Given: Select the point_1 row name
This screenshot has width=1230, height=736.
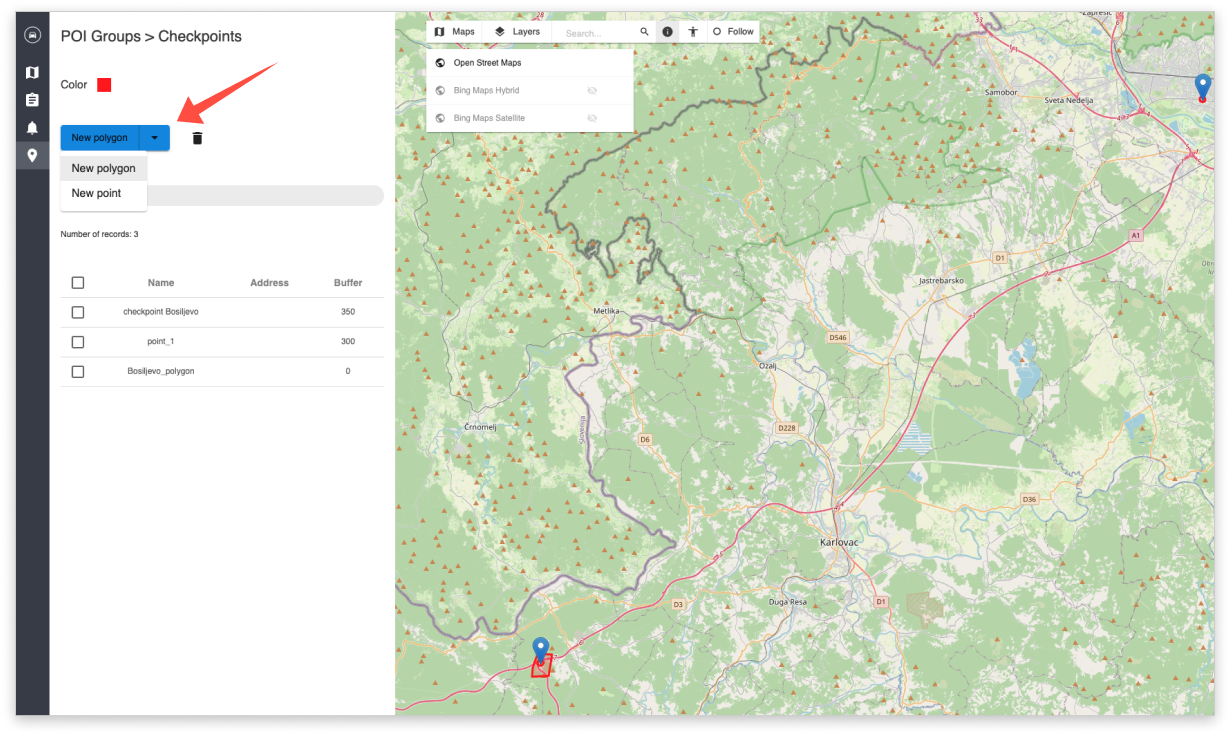Looking at the screenshot, I should (x=161, y=342).
